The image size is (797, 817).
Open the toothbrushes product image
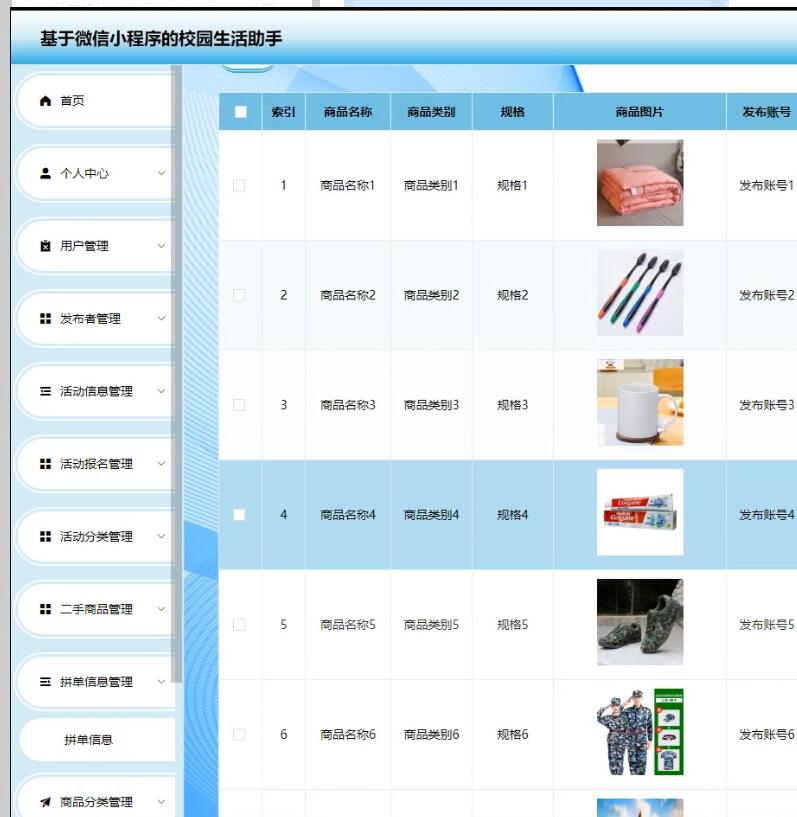tap(640, 293)
